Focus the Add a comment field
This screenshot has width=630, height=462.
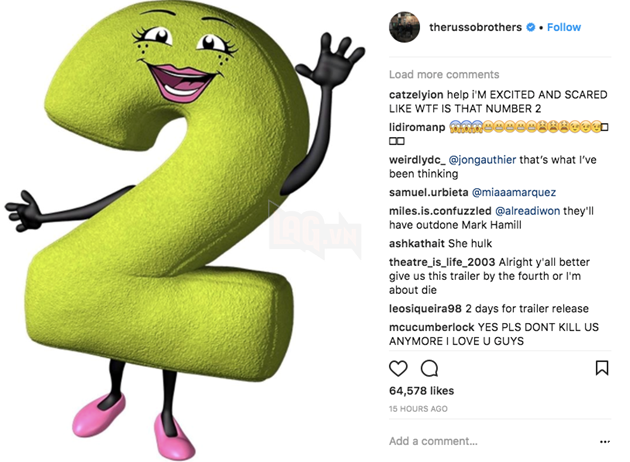click(x=492, y=441)
